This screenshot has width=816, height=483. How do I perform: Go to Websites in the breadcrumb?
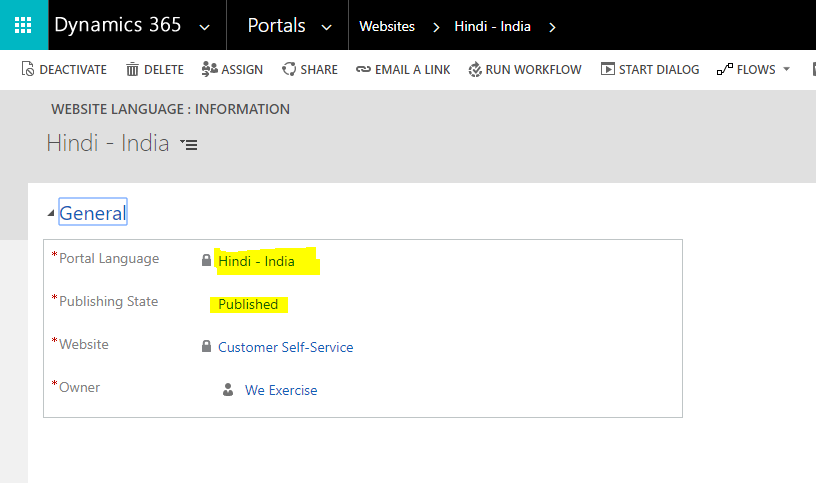point(386,27)
